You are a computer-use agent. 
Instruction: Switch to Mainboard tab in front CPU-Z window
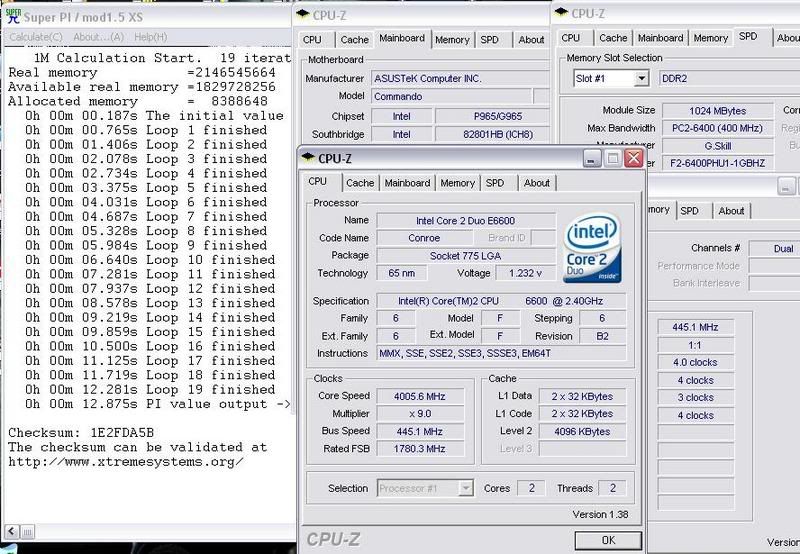click(x=408, y=183)
